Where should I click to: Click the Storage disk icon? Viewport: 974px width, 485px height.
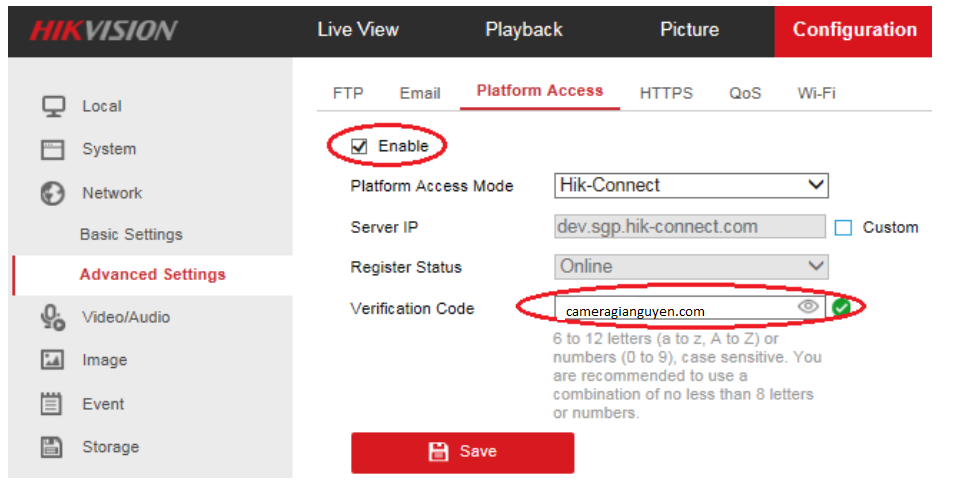(x=53, y=447)
